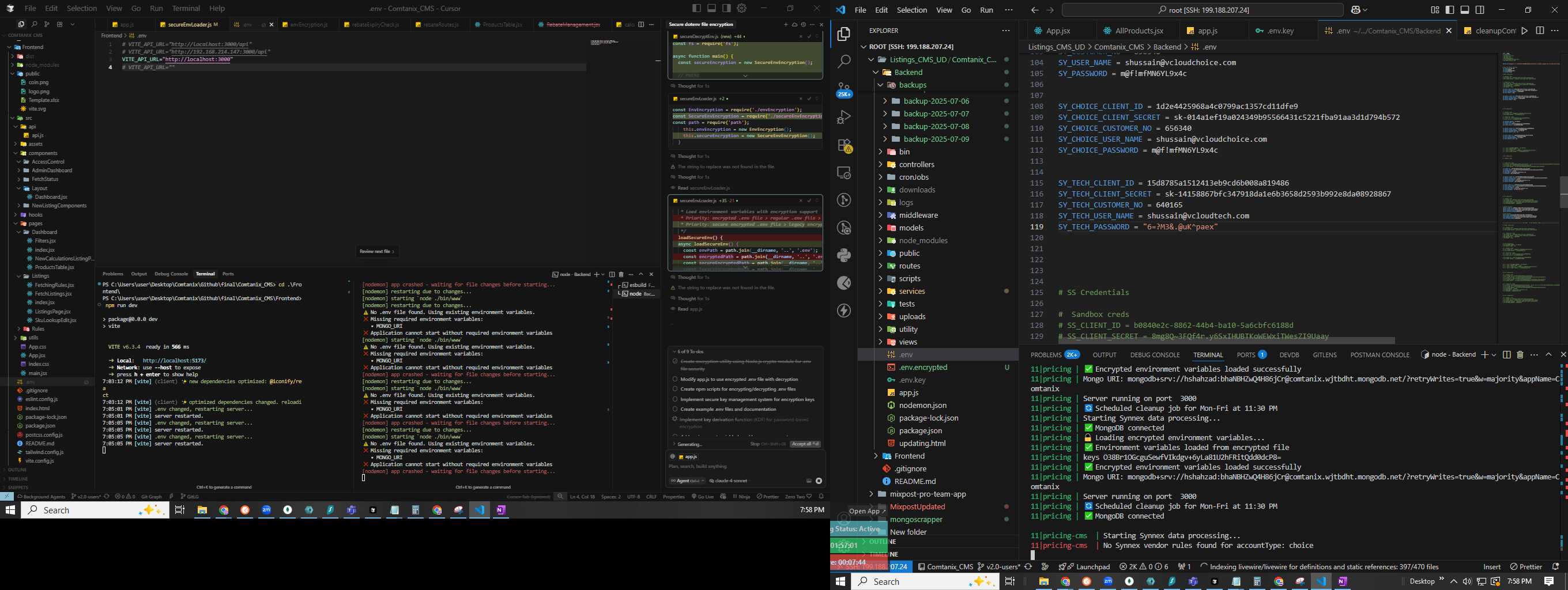Collapse the Backend folder in VS Code explorer
The width and height of the screenshot is (1568, 590).
(876, 72)
